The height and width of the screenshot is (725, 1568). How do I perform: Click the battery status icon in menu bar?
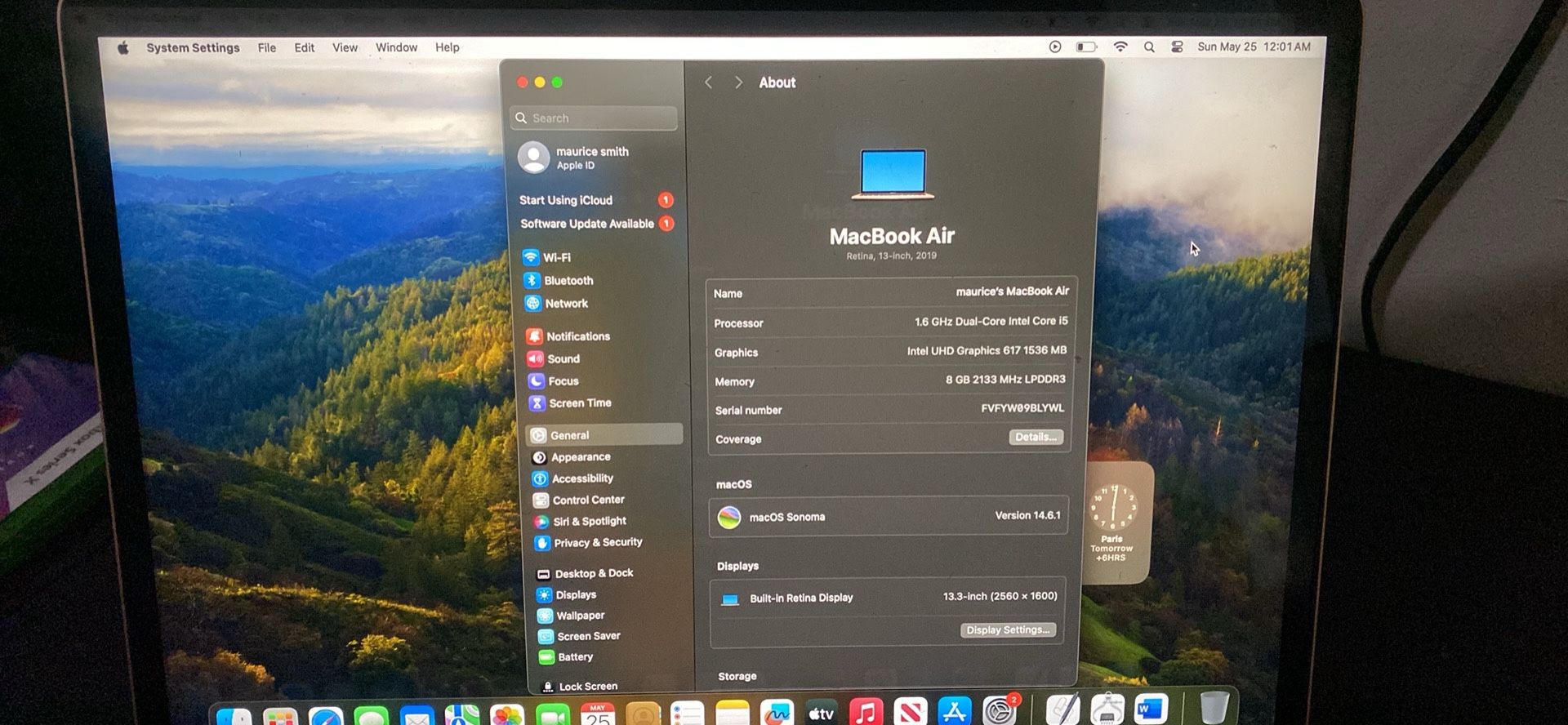click(1086, 47)
